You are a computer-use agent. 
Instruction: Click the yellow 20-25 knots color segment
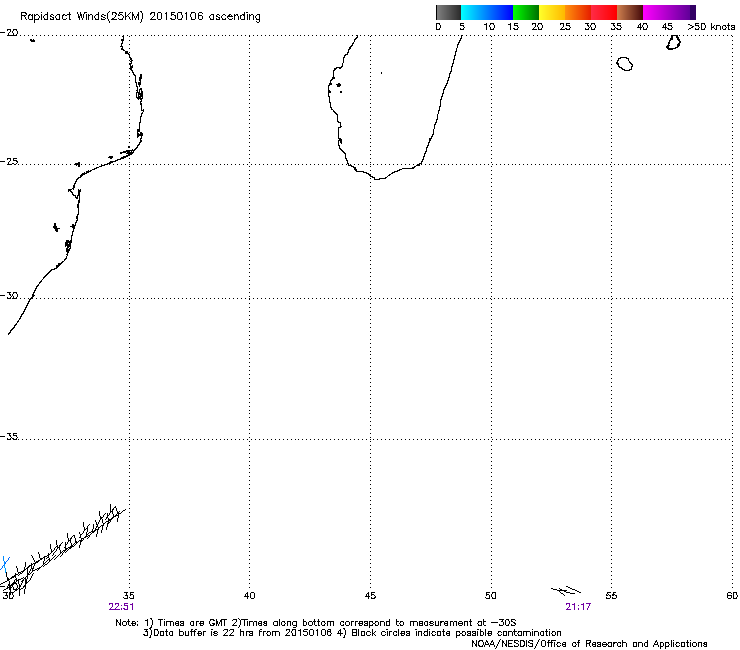tap(552, 12)
